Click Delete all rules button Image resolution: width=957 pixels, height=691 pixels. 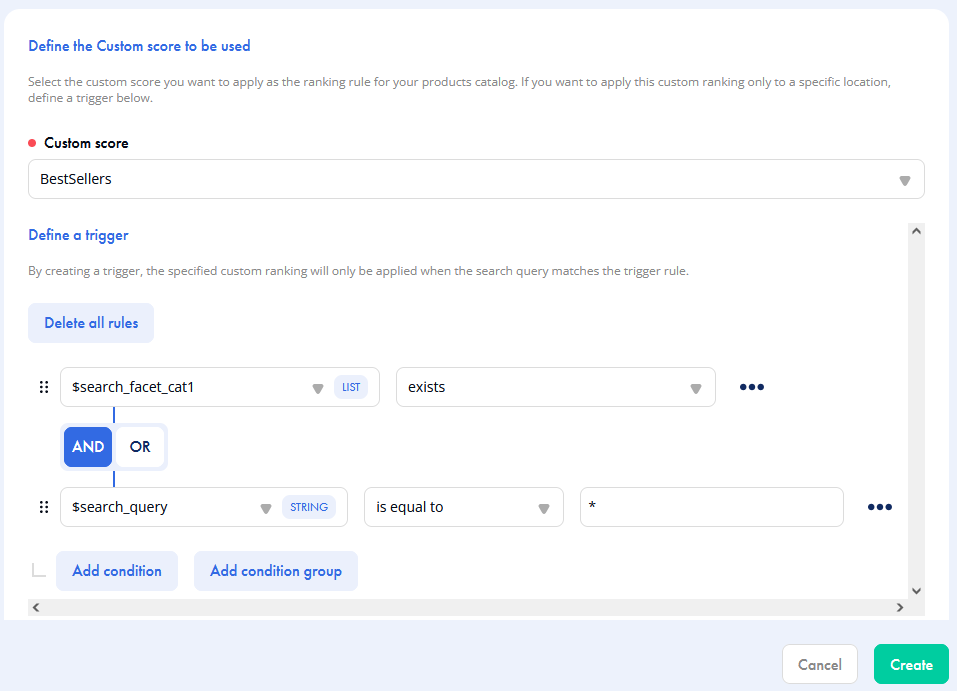91,323
